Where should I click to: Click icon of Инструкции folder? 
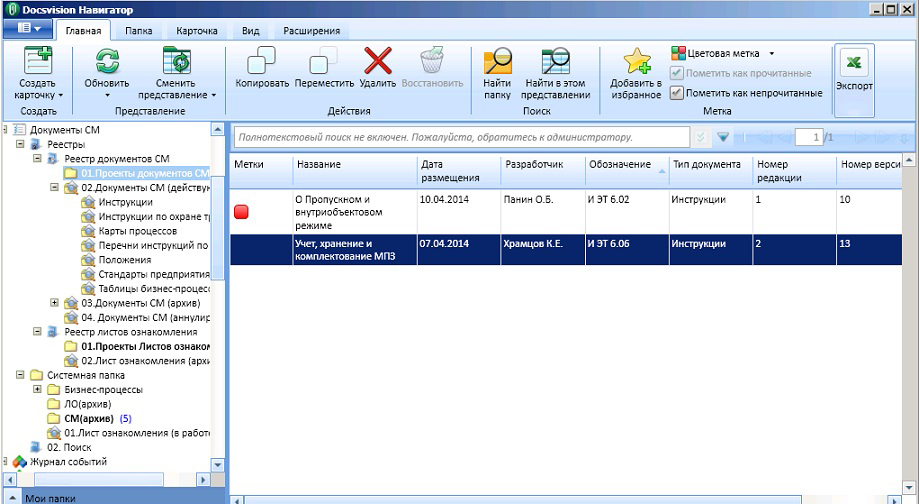pos(88,202)
